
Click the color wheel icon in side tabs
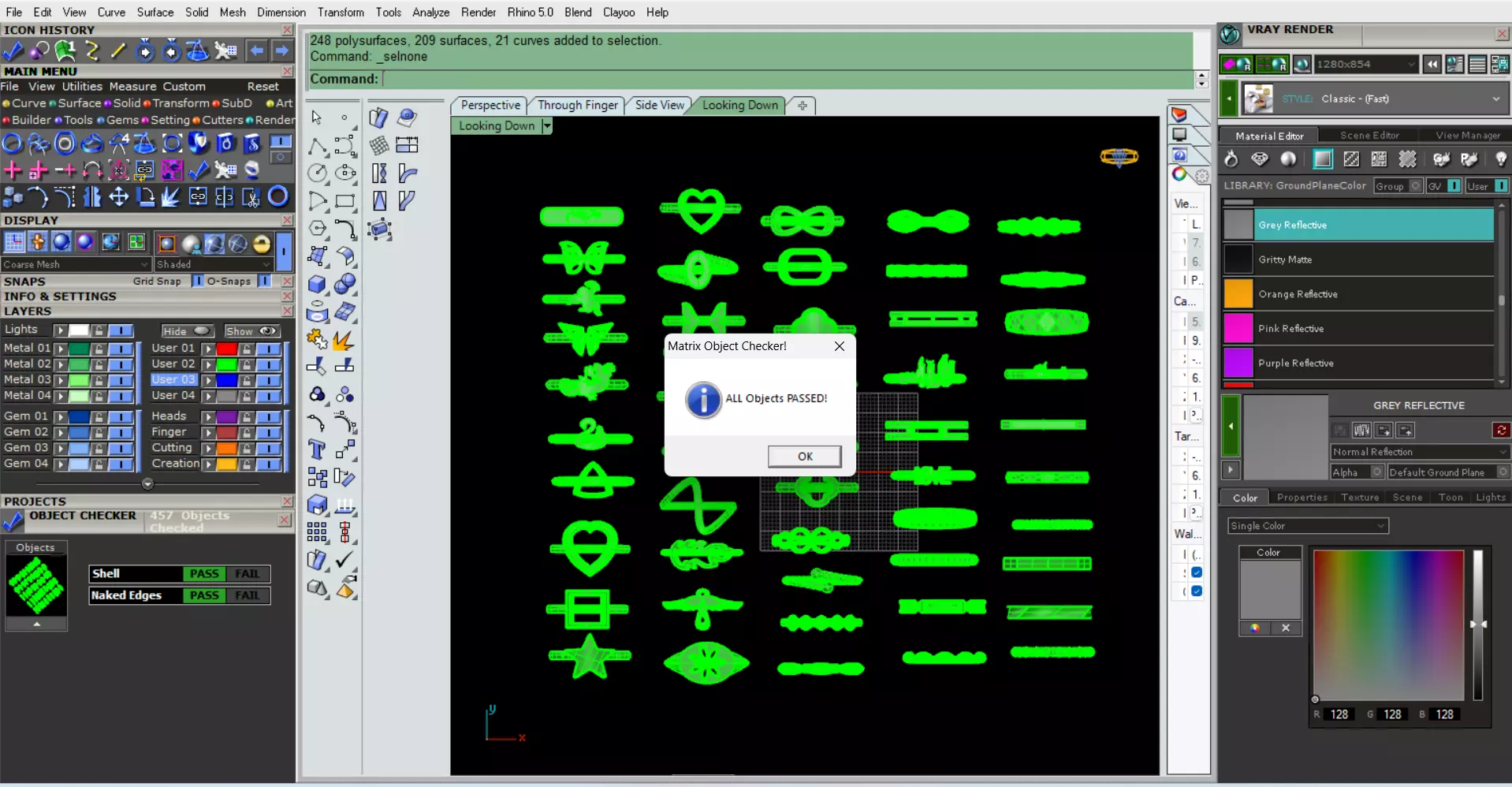coord(1179,174)
